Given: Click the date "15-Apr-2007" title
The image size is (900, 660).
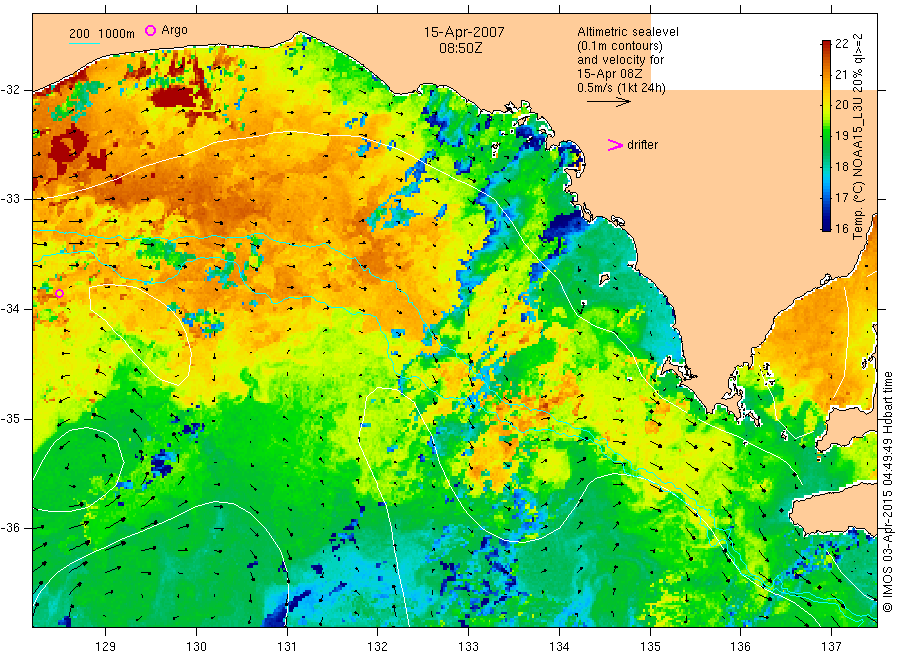Looking at the screenshot, I should coord(464,32).
